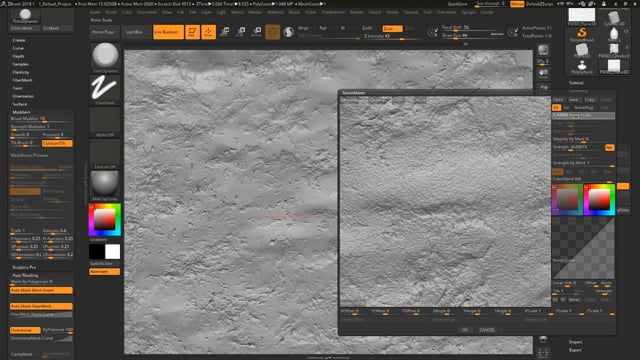Expand the Orientation brush section
The image size is (640, 360).
[x=23, y=96]
